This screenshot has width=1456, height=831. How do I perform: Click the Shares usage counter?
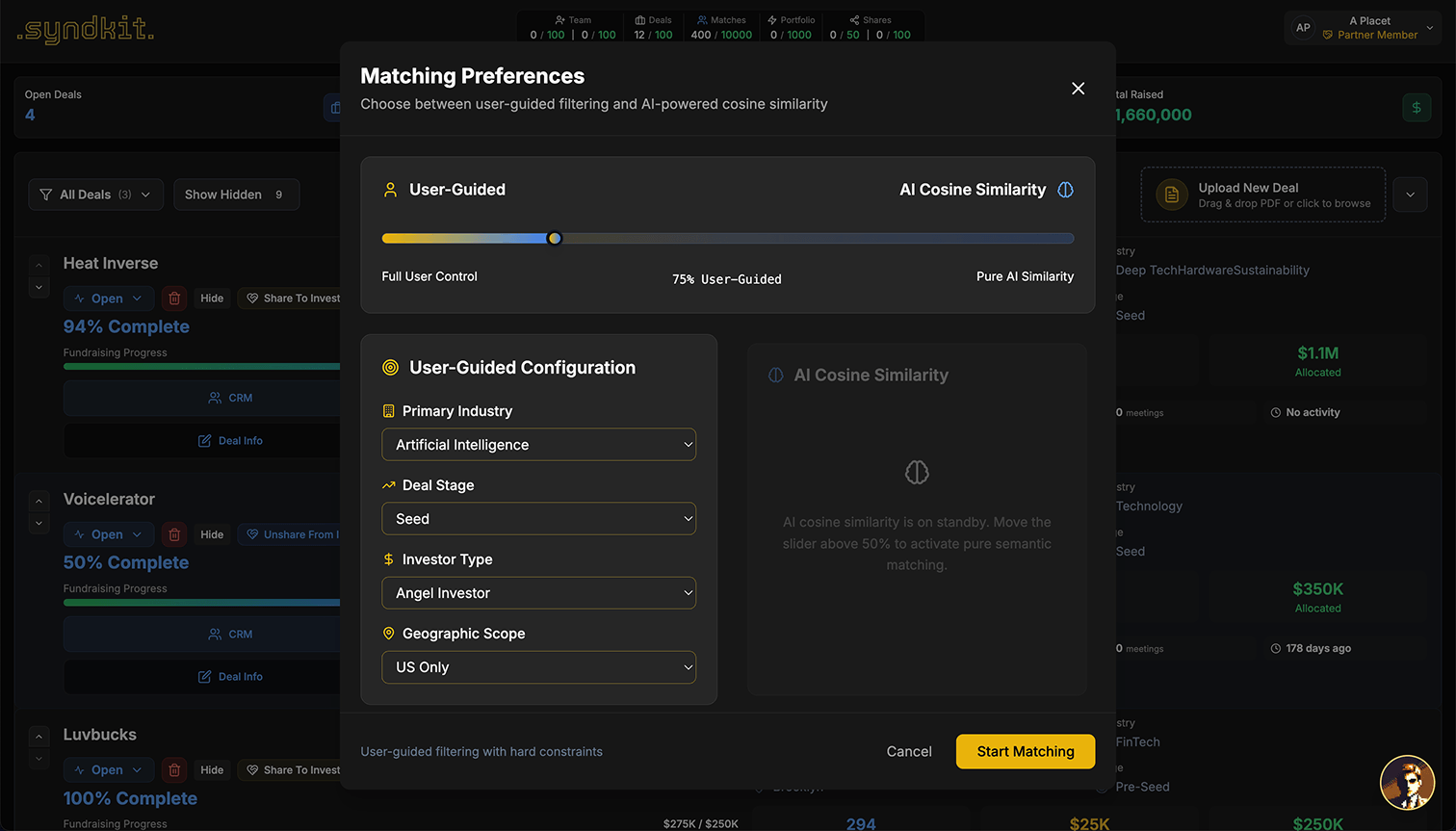pyautogui.click(x=871, y=28)
